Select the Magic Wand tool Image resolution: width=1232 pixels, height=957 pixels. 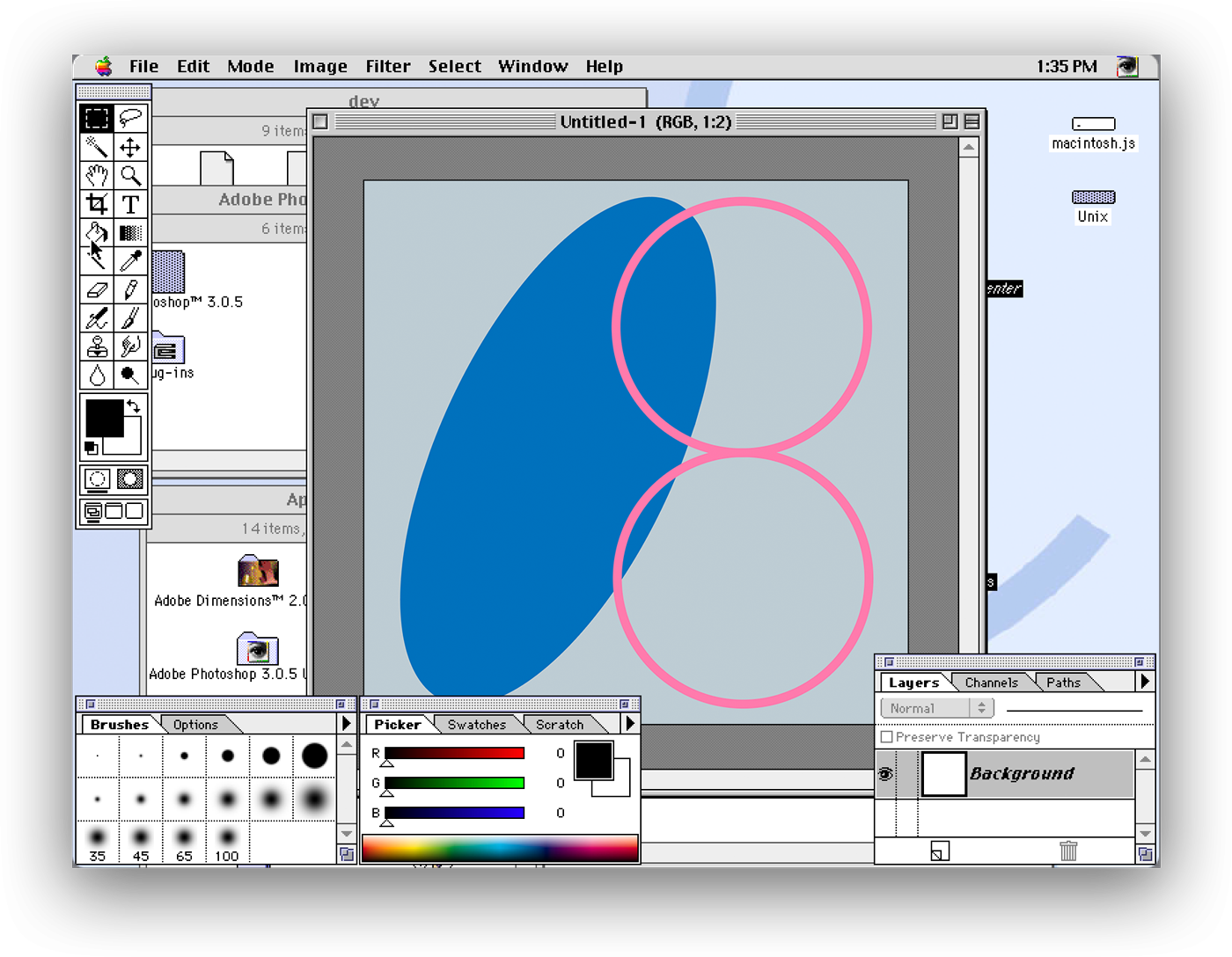click(x=97, y=147)
